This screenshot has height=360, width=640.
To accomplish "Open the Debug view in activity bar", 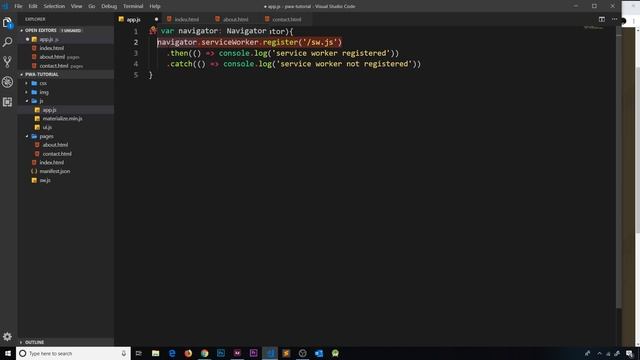I will 7,82.
